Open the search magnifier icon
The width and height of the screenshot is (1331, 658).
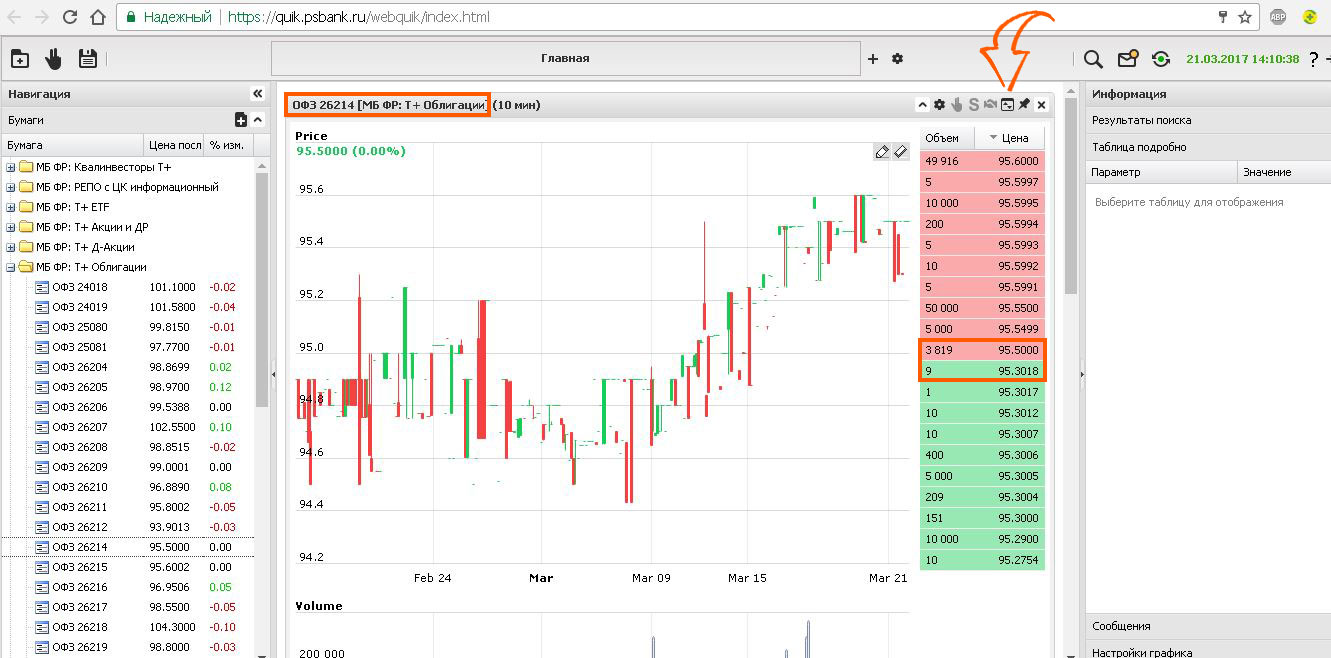click(1093, 59)
